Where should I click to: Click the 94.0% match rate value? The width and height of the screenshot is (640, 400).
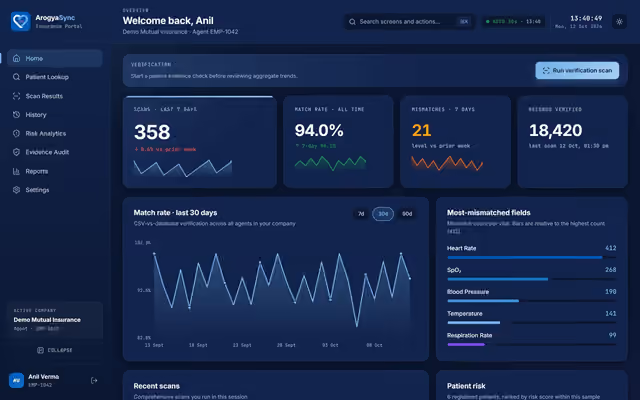(x=319, y=131)
